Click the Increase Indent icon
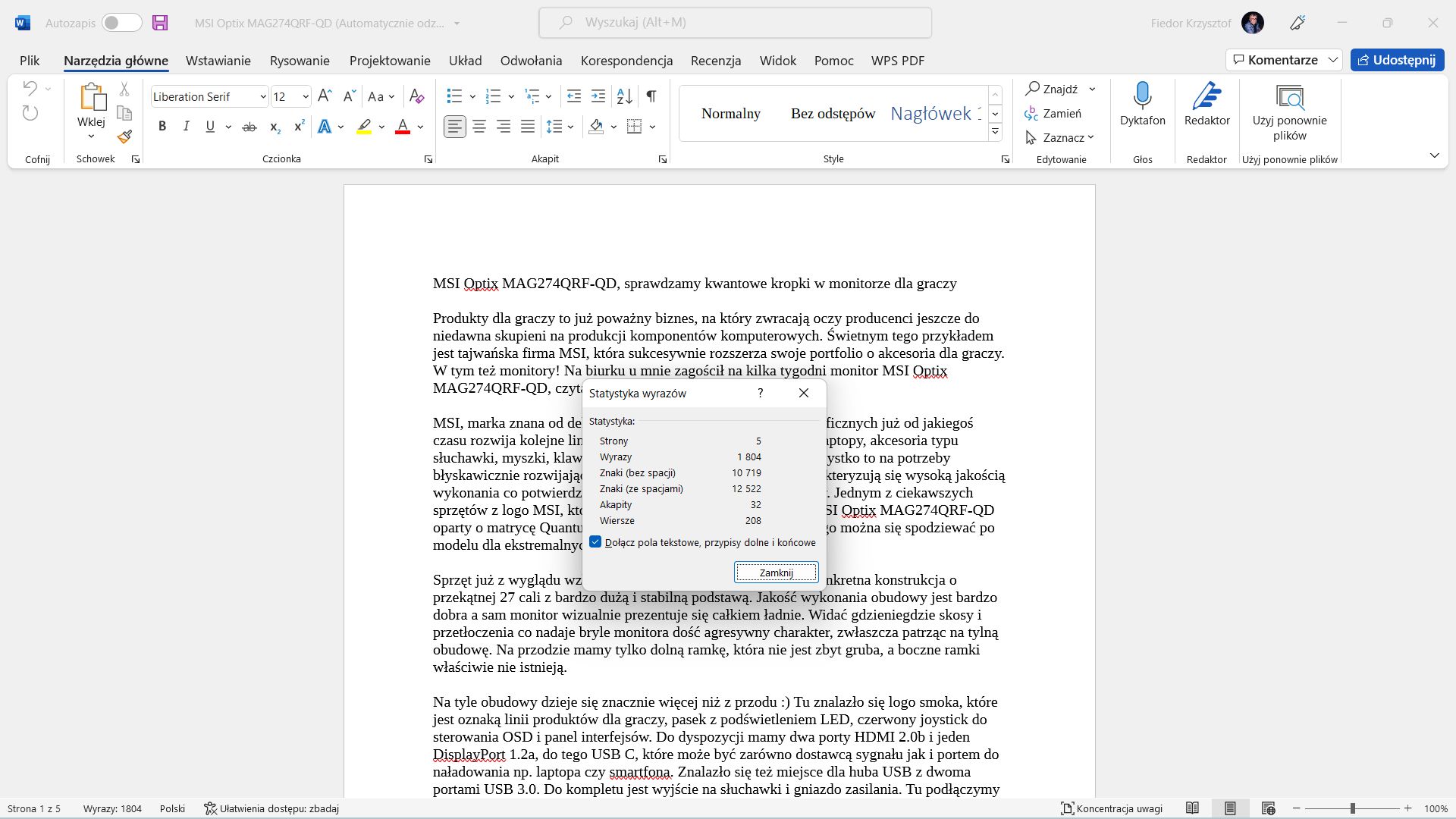This screenshot has height=819, width=1456. pyautogui.click(x=600, y=95)
